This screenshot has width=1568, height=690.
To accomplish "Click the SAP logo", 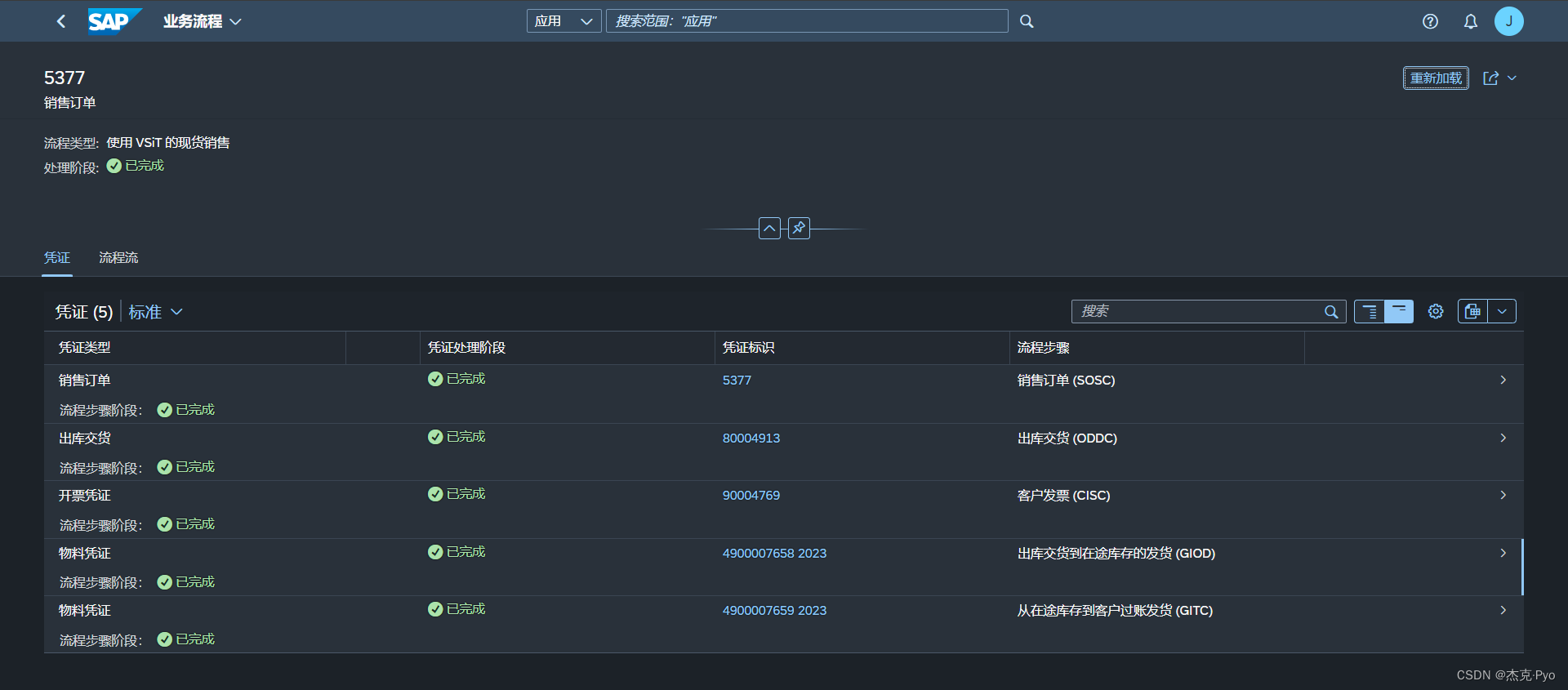I will point(114,21).
